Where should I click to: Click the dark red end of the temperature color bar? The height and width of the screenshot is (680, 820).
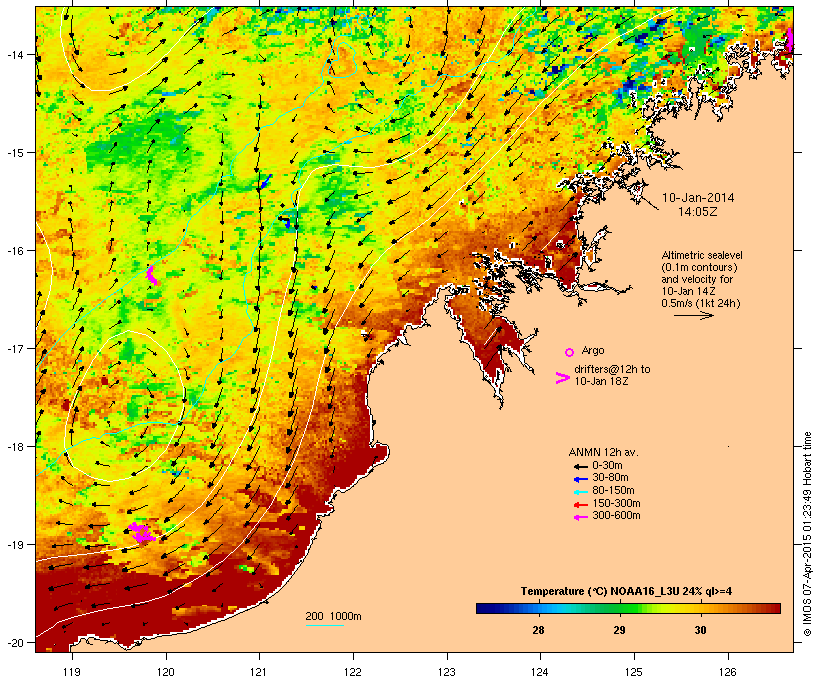click(775, 608)
